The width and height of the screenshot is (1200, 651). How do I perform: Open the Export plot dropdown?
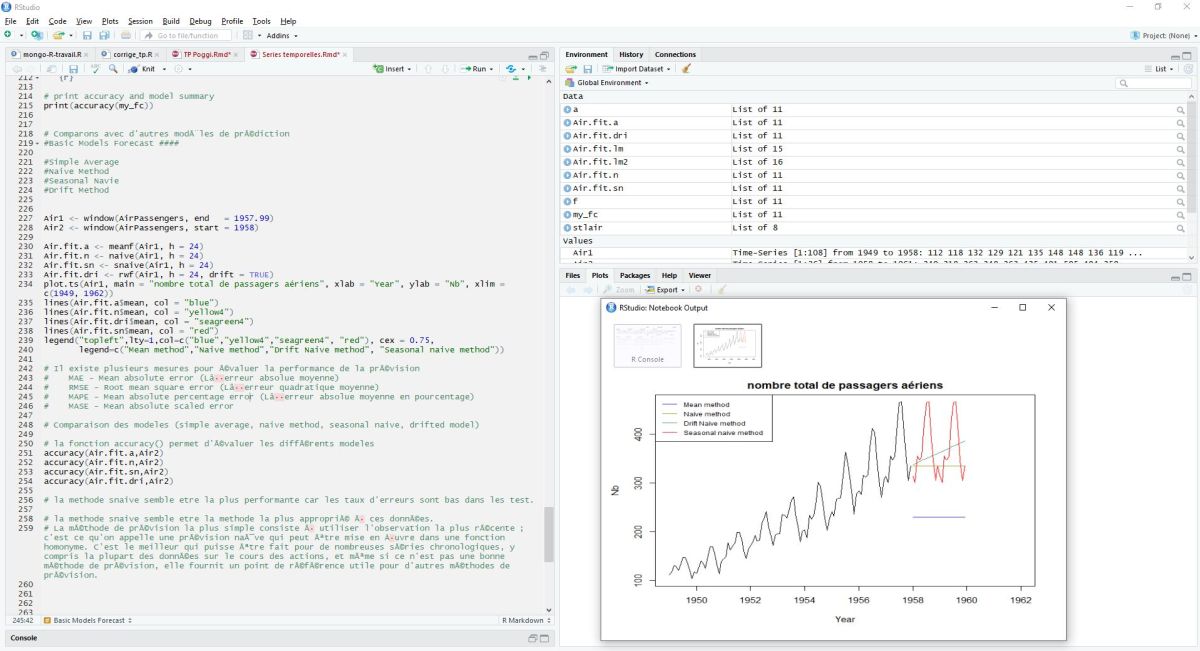(666, 289)
